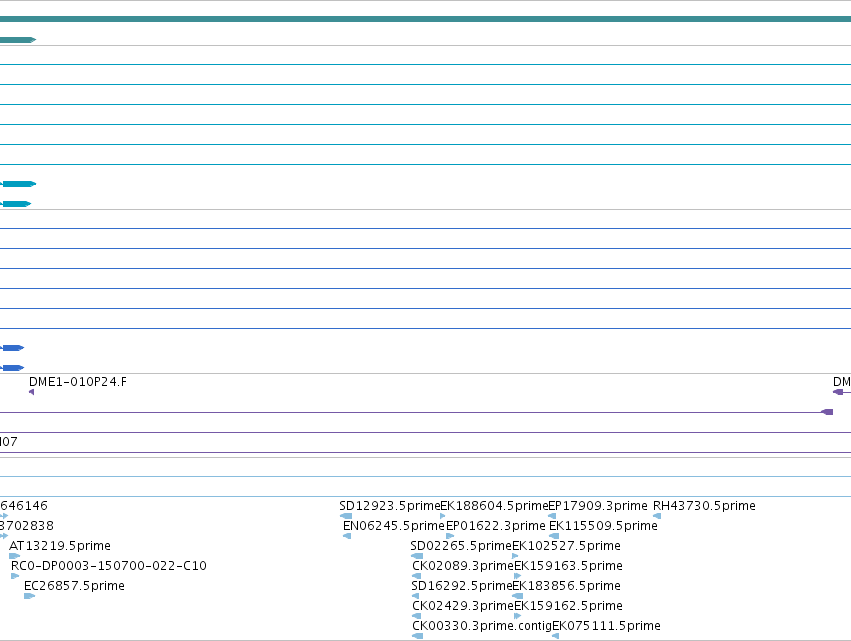Open the EK115509.5prime EST label
Viewport: 851px width, 641px height.
(x=603, y=526)
